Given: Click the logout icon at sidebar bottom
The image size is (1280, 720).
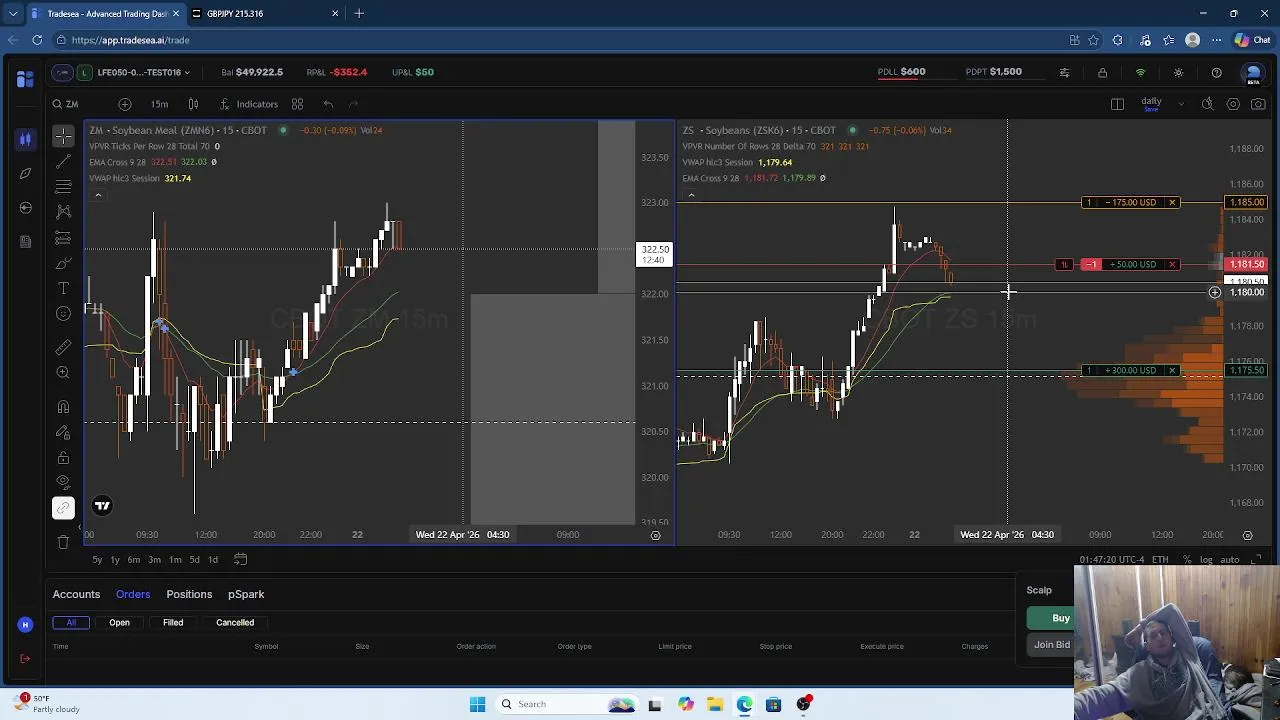Looking at the screenshot, I should [25, 658].
